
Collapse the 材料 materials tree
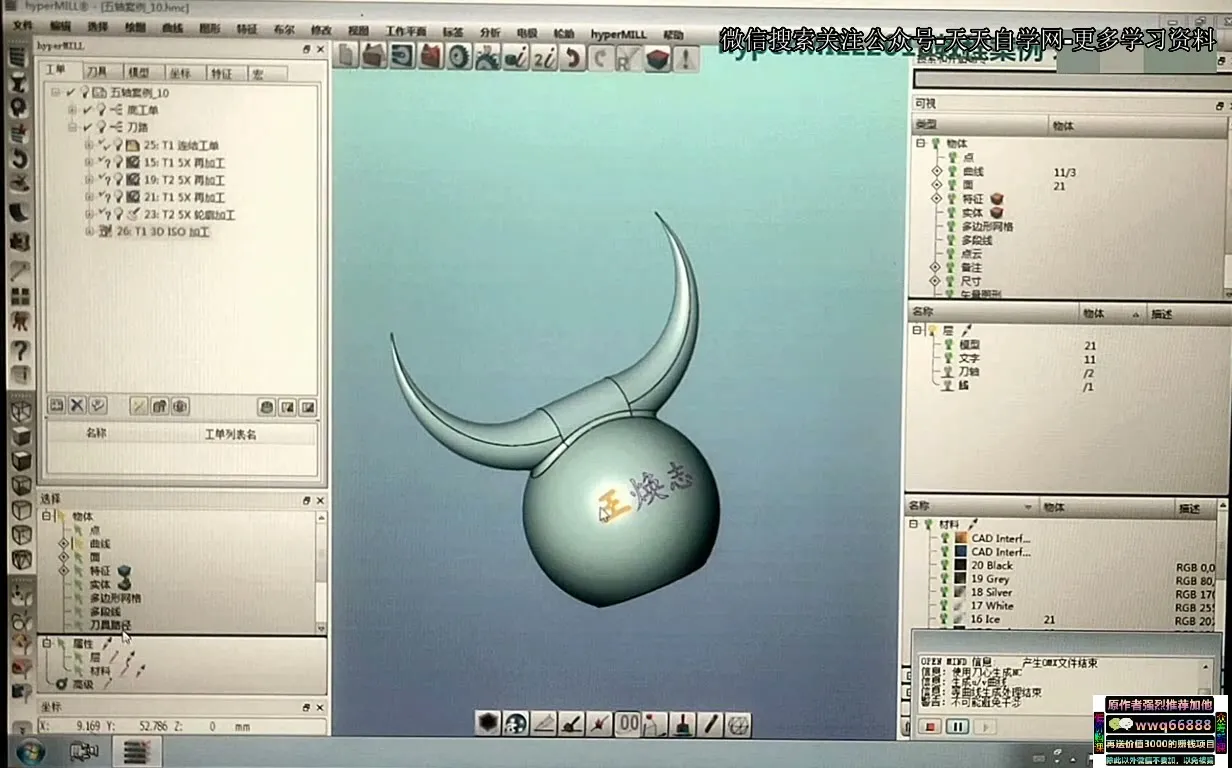[x=914, y=524]
